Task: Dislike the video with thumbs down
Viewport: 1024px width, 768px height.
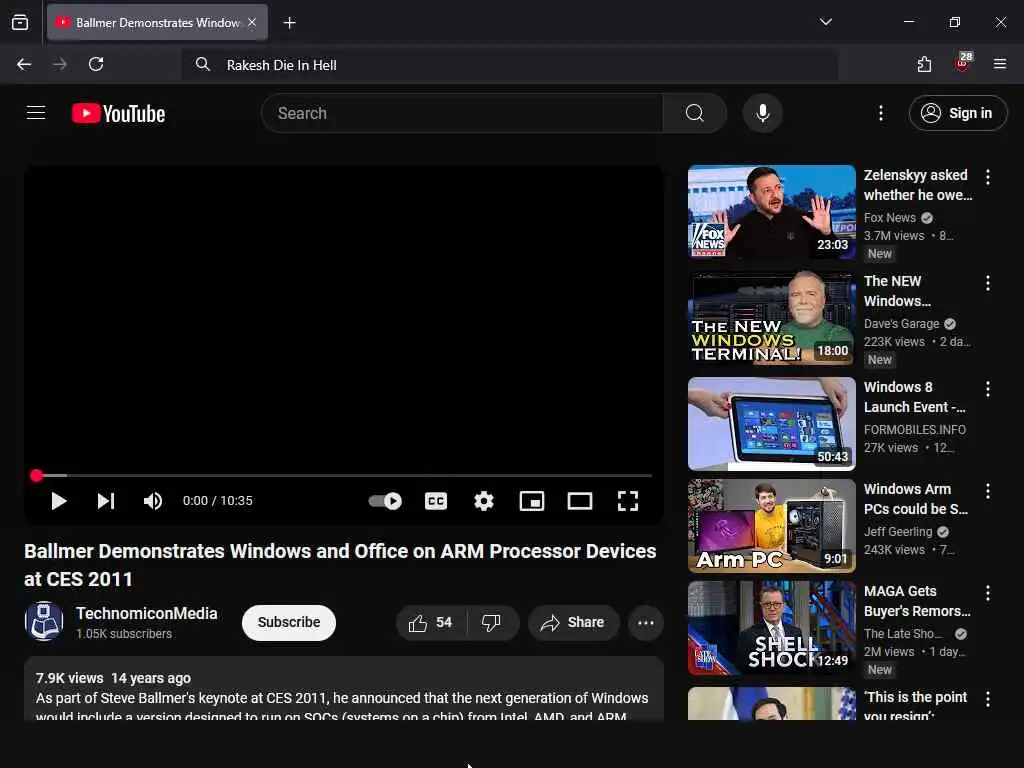Action: pos(492,622)
